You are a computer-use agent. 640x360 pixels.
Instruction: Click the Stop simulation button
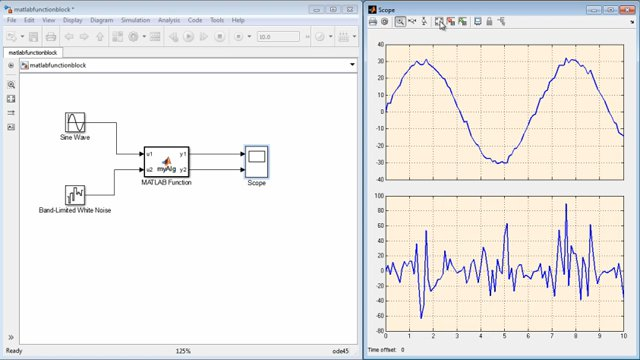click(x=220, y=37)
